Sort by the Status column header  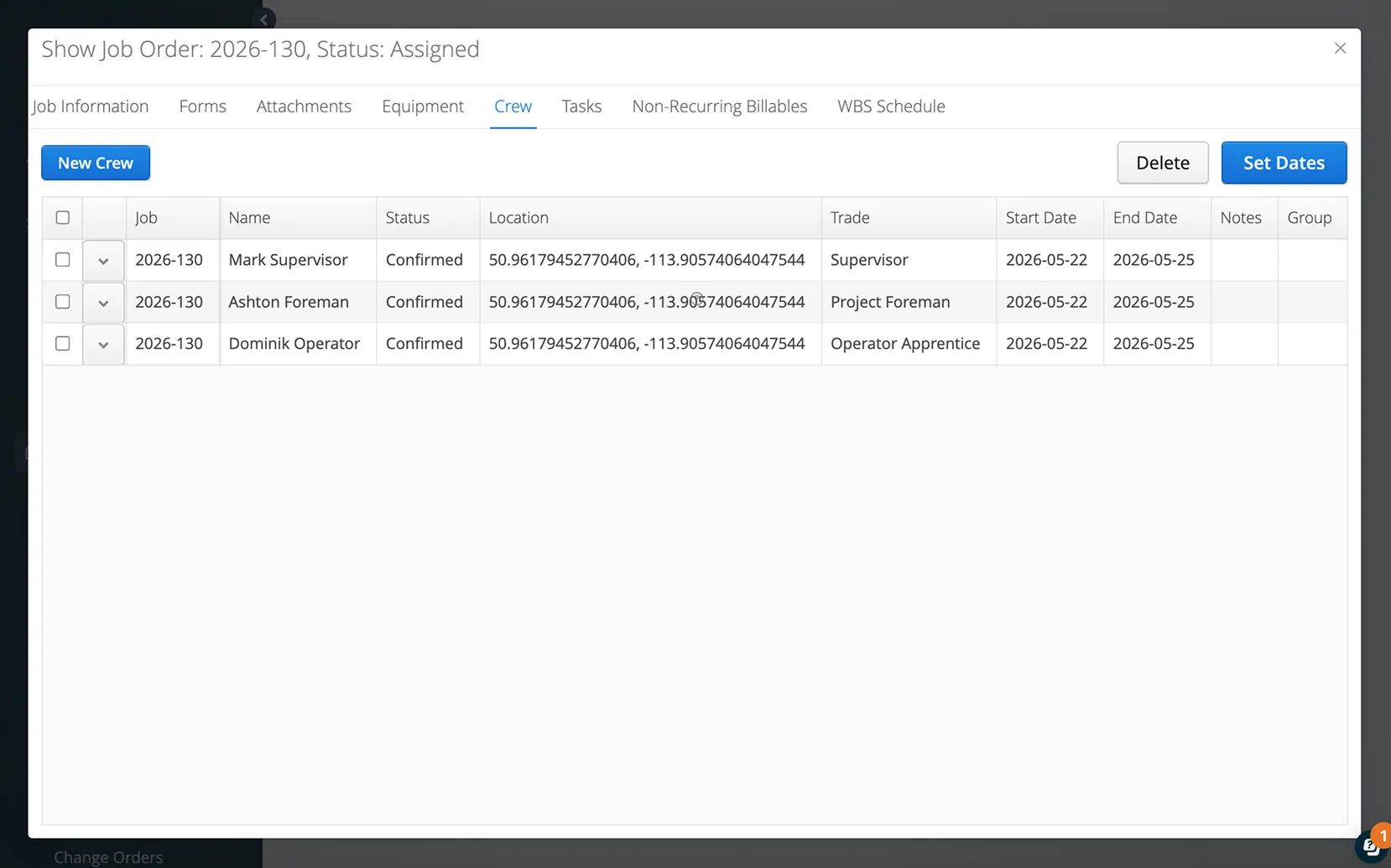428,218
